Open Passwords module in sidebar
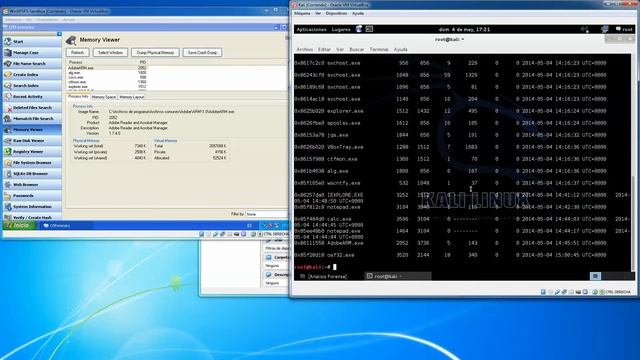The width and height of the screenshot is (640, 360). coord(32,196)
